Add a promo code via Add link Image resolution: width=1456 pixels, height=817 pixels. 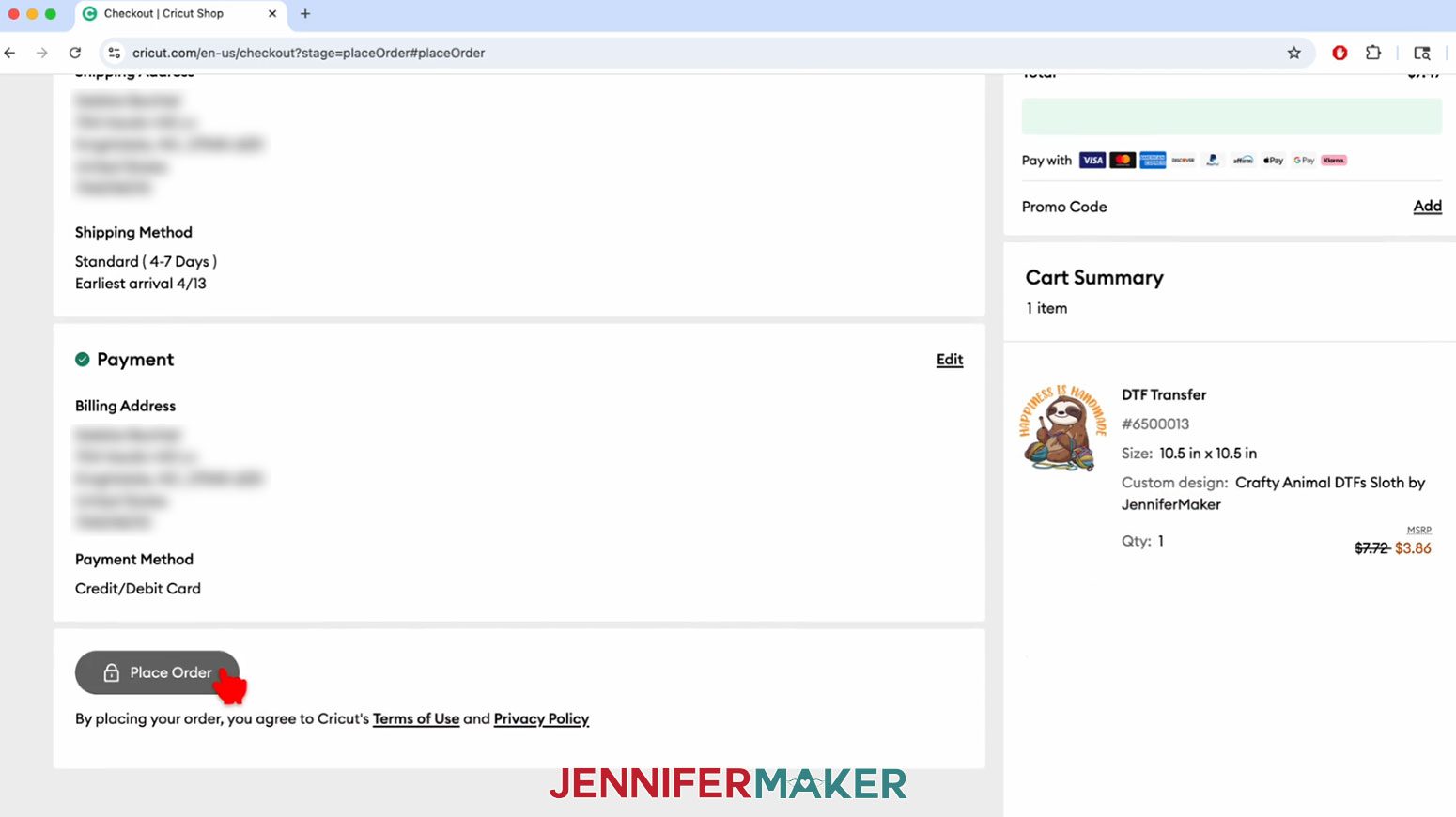point(1427,206)
